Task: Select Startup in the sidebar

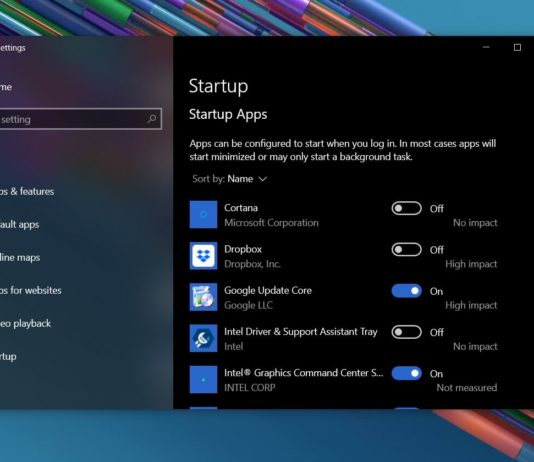Action: (8, 356)
